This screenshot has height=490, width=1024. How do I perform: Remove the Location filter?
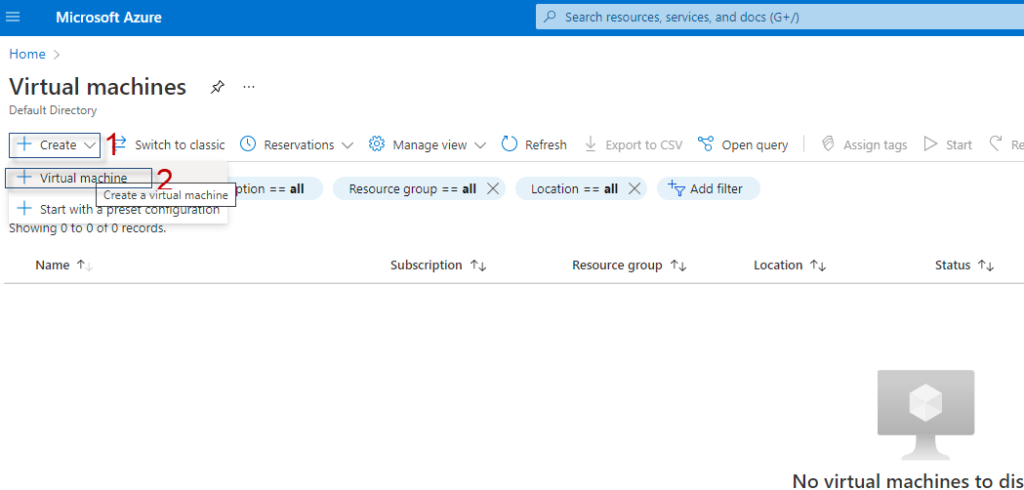pyautogui.click(x=633, y=189)
